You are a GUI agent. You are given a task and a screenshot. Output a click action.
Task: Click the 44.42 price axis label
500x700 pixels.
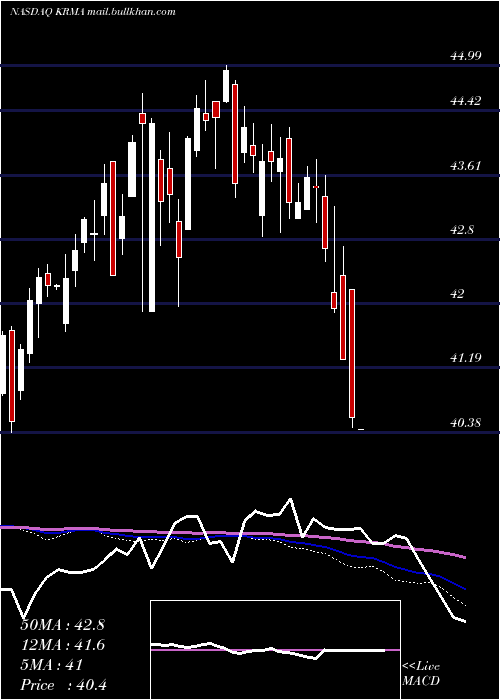pyautogui.click(x=465, y=101)
